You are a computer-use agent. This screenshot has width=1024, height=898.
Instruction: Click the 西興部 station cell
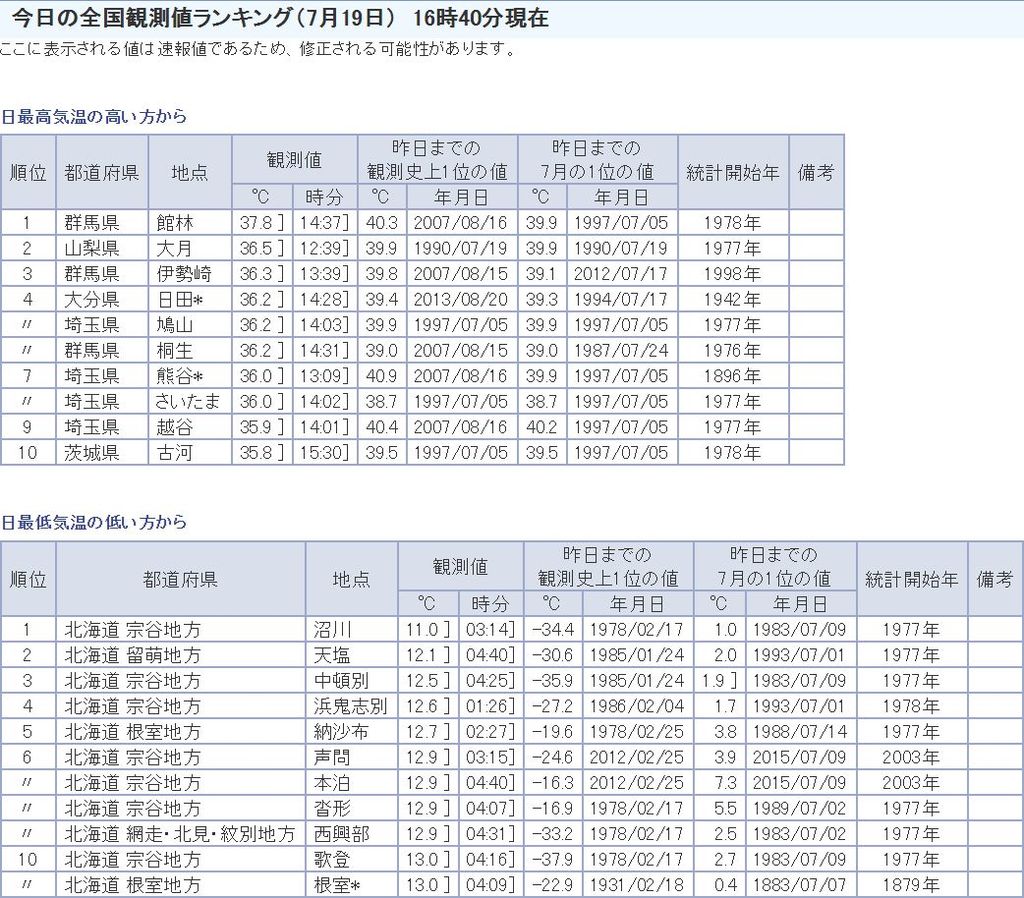[x=341, y=834]
